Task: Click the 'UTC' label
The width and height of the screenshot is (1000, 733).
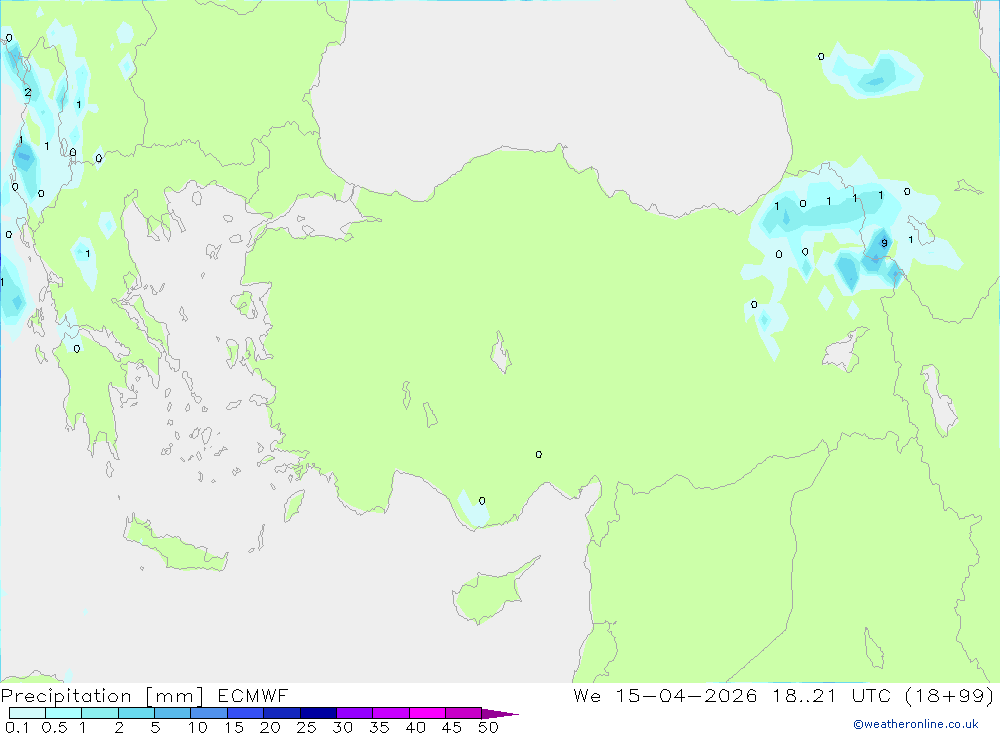Action: (871, 695)
